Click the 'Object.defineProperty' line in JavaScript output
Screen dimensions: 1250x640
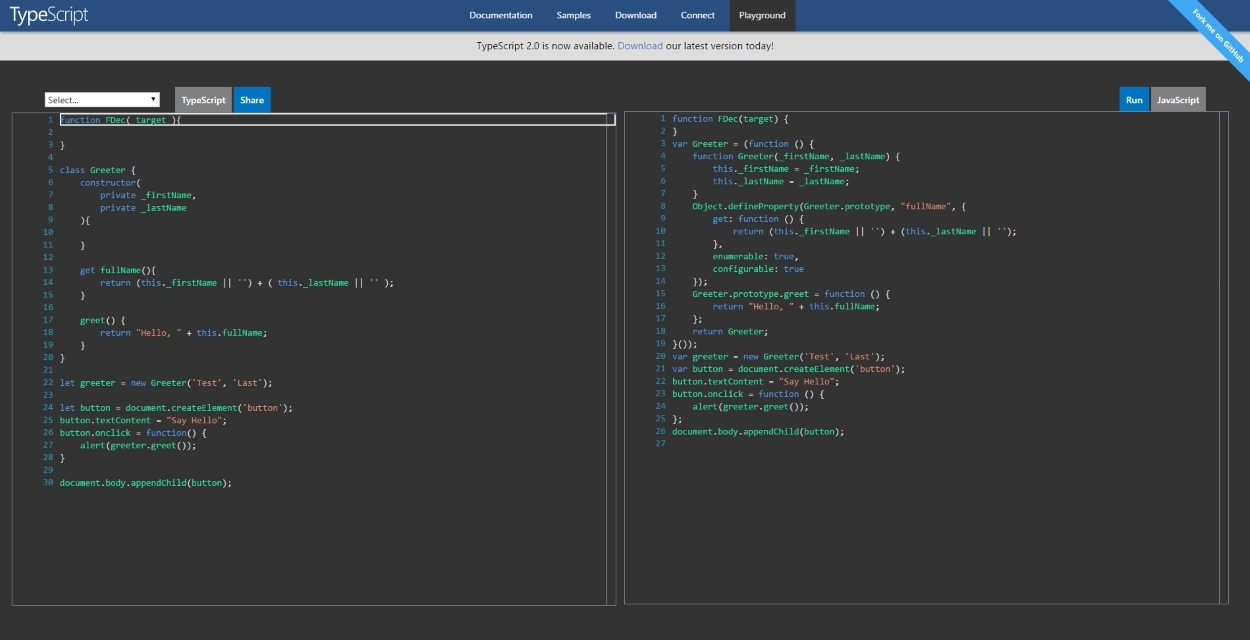tap(830, 207)
